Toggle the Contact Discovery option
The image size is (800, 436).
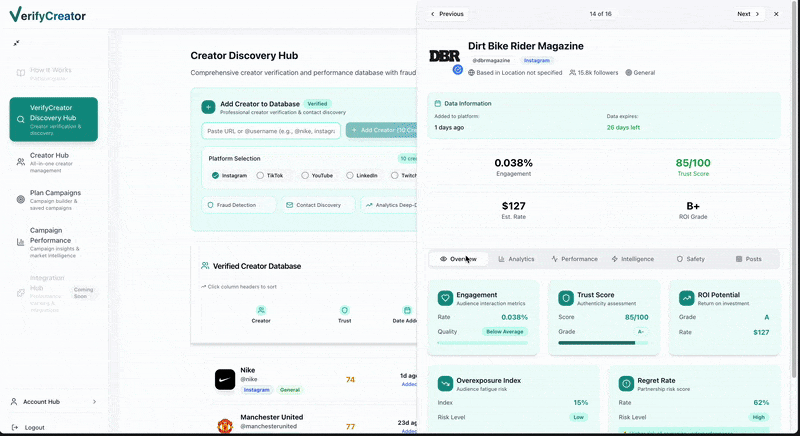coord(318,205)
